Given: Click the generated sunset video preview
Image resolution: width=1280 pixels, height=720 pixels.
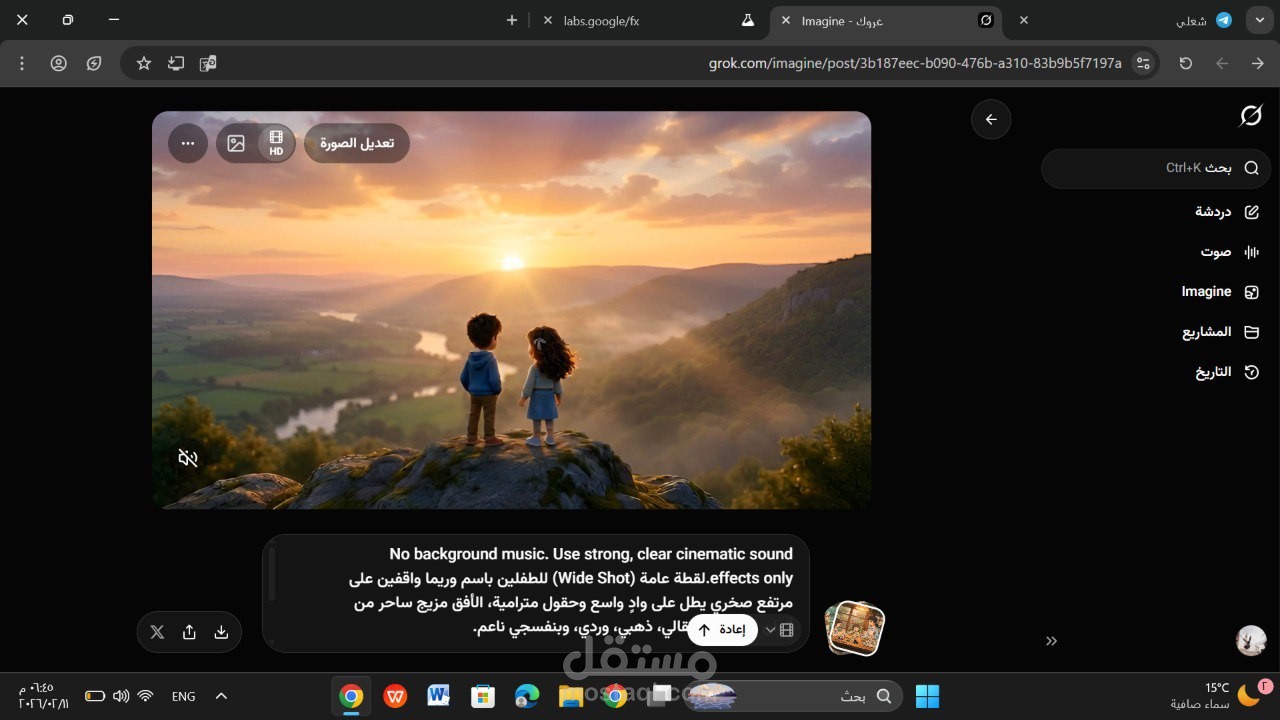Looking at the screenshot, I should [511, 310].
